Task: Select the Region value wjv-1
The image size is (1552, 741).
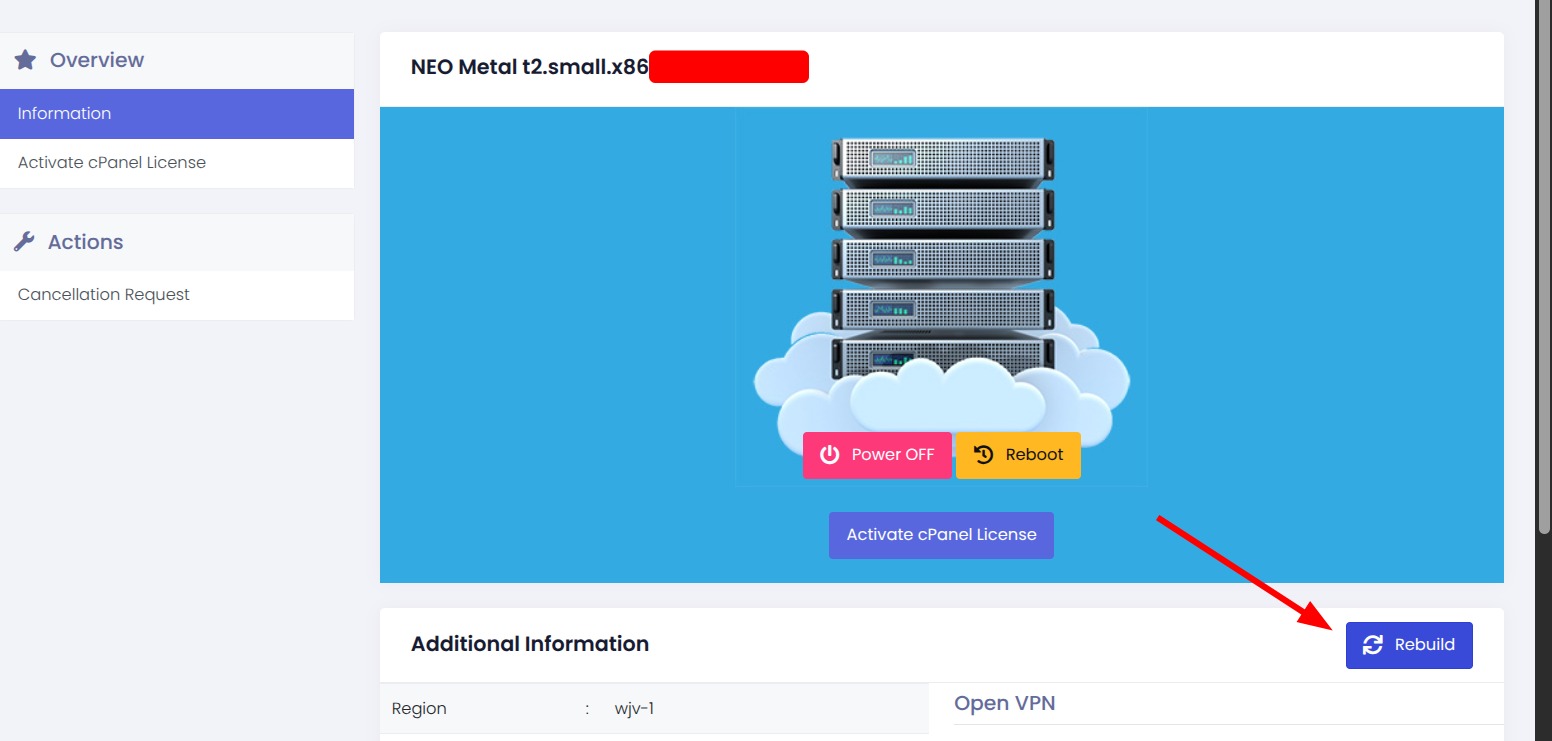Action: pyautogui.click(x=634, y=709)
